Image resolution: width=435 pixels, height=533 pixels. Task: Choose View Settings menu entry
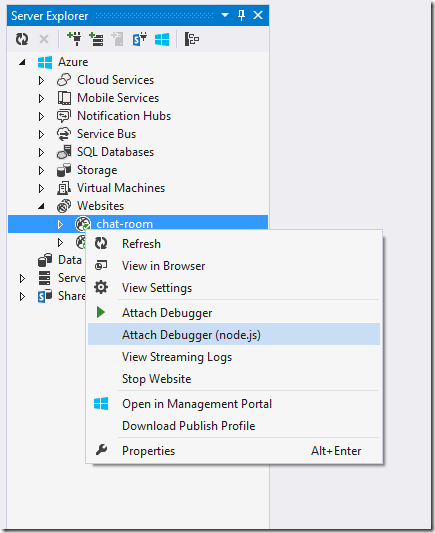[234, 288]
